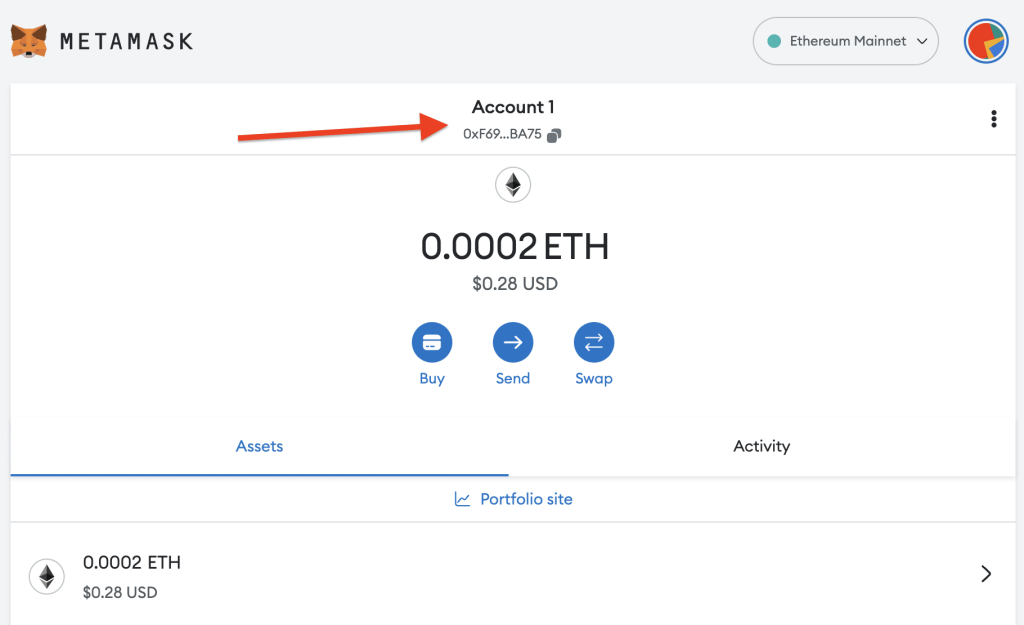Click the chart icon beside Portfolio site

click(462, 499)
